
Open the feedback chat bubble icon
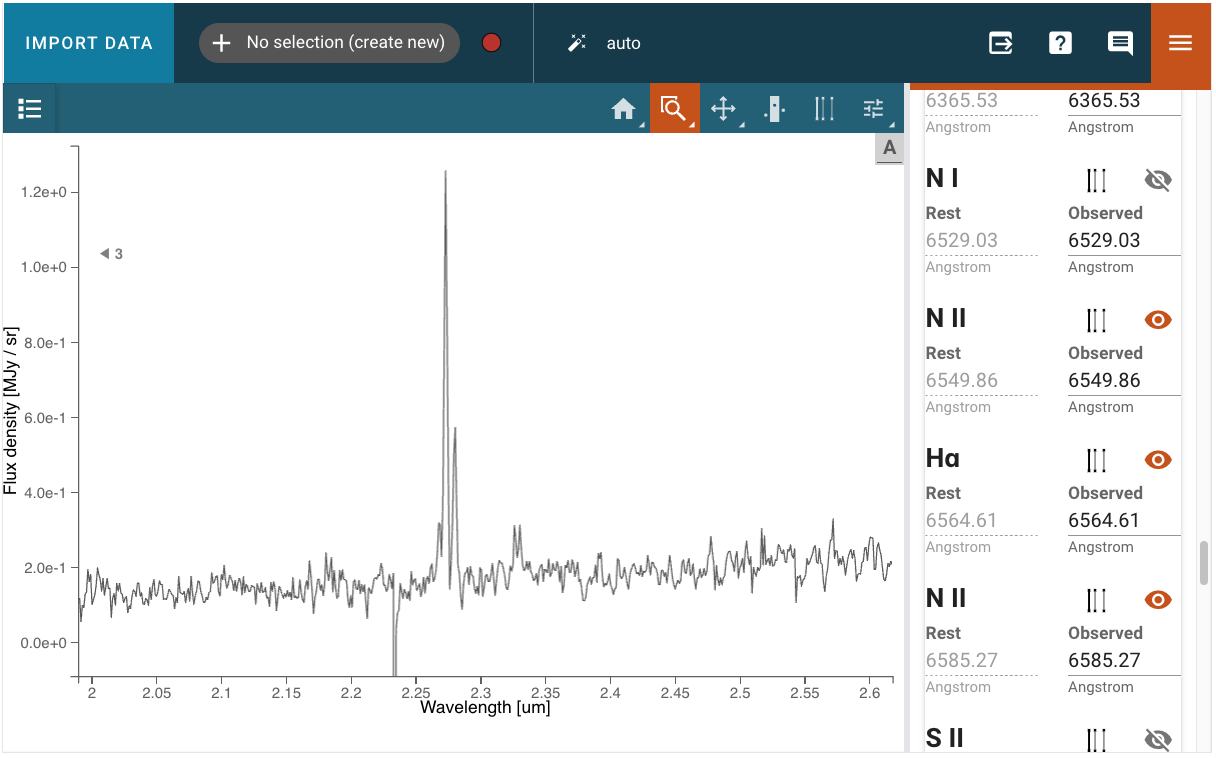pos(1120,43)
